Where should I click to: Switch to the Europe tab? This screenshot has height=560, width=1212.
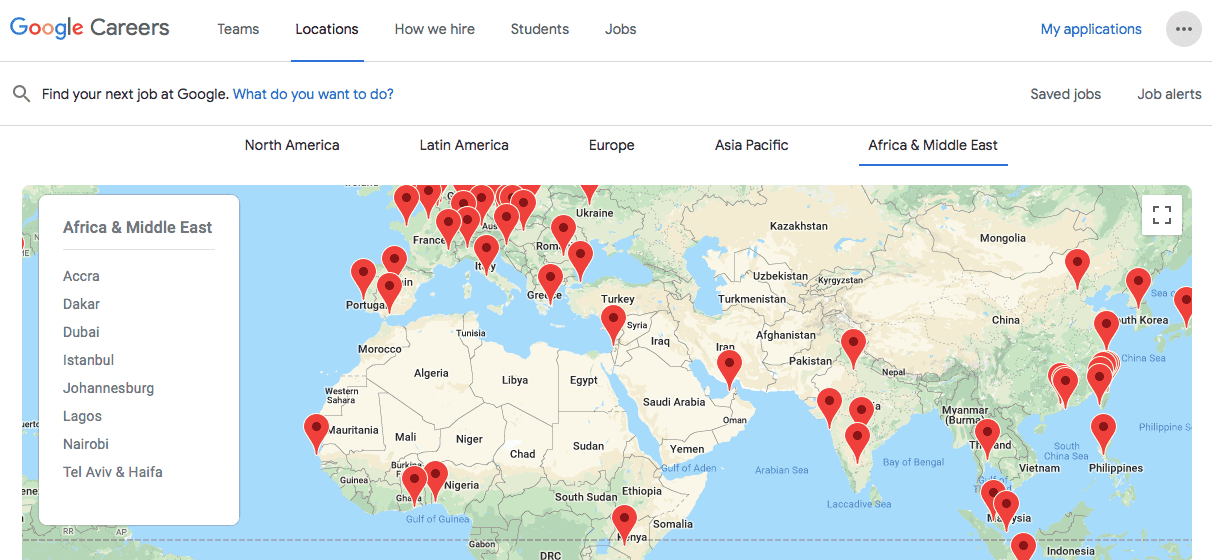pos(612,145)
